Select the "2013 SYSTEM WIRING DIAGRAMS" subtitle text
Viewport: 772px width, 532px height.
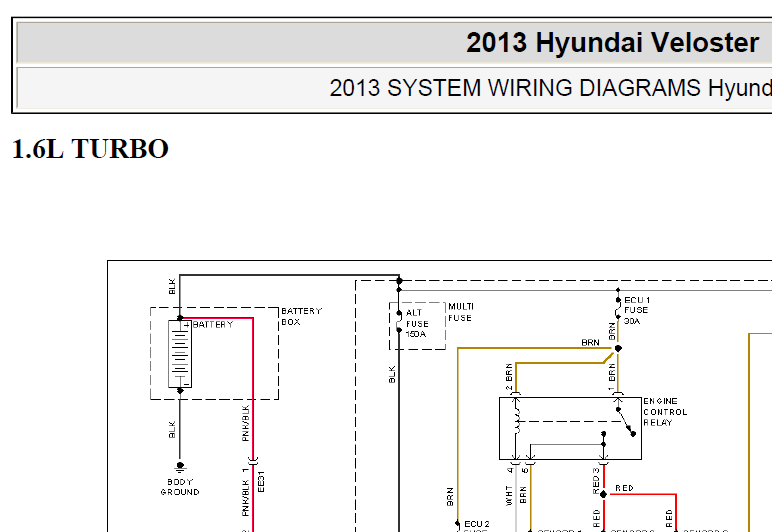(x=516, y=88)
